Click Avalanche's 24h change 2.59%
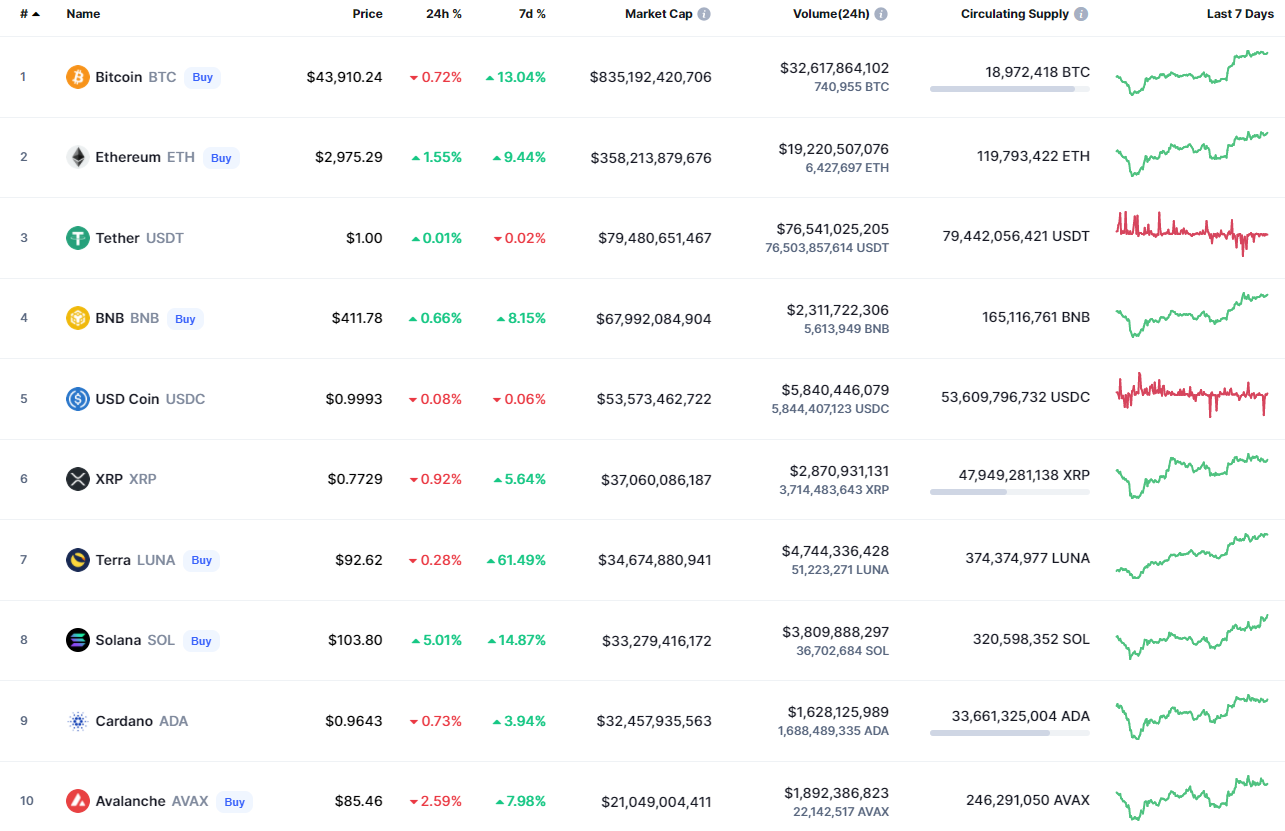Viewport: 1285px width, 831px height. [435, 801]
